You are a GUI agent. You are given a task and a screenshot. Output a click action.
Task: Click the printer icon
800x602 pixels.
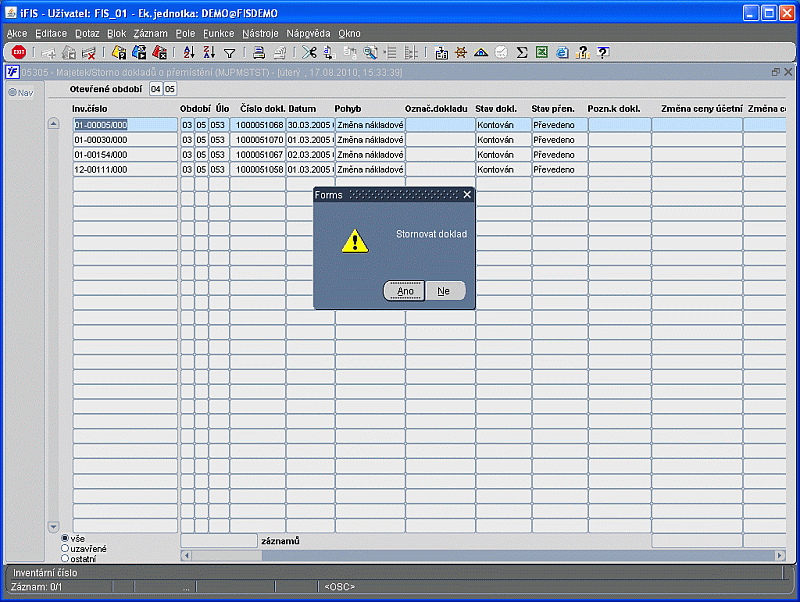pos(259,52)
